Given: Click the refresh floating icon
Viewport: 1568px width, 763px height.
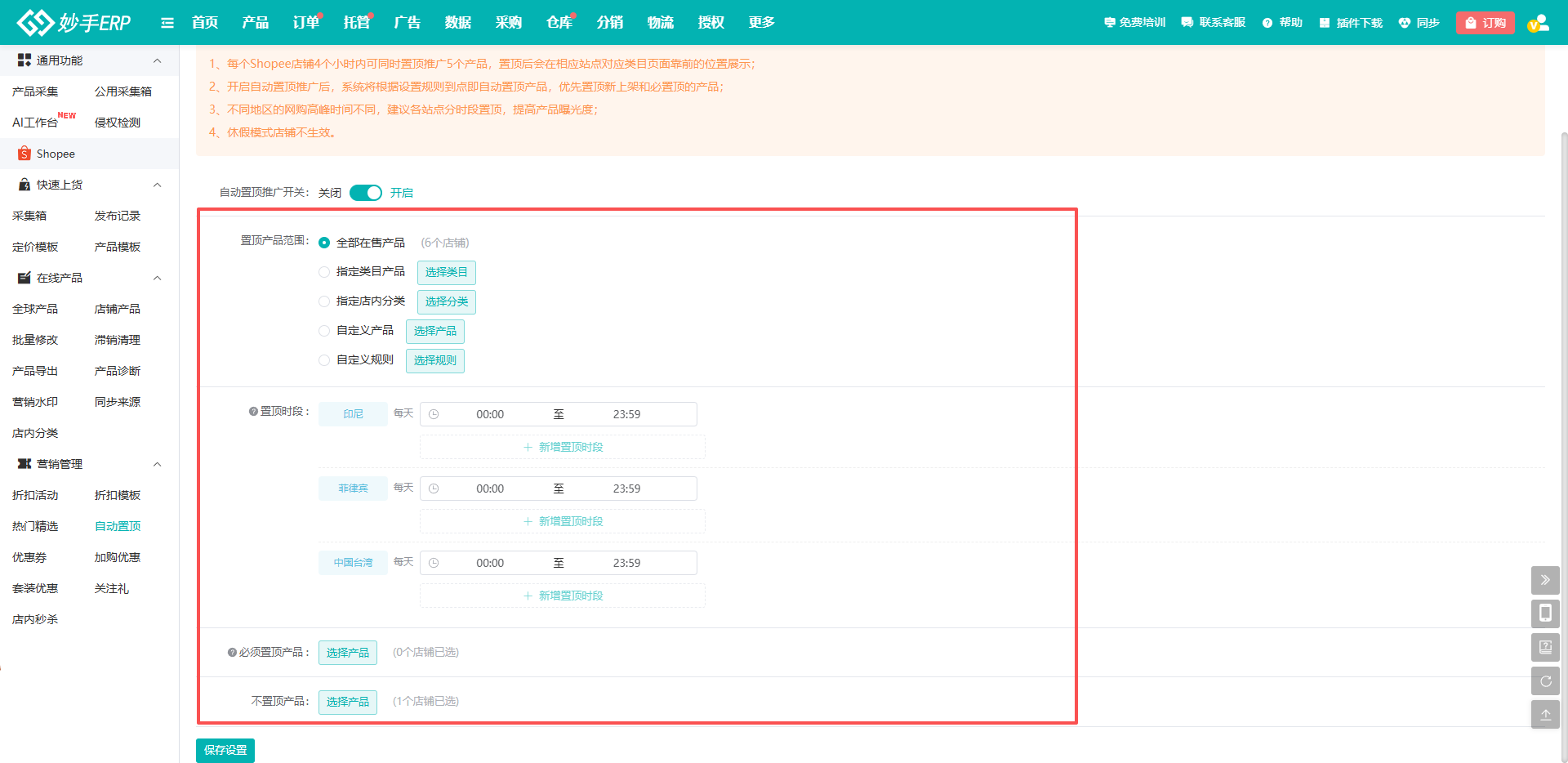Looking at the screenshot, I should 1545,680.
